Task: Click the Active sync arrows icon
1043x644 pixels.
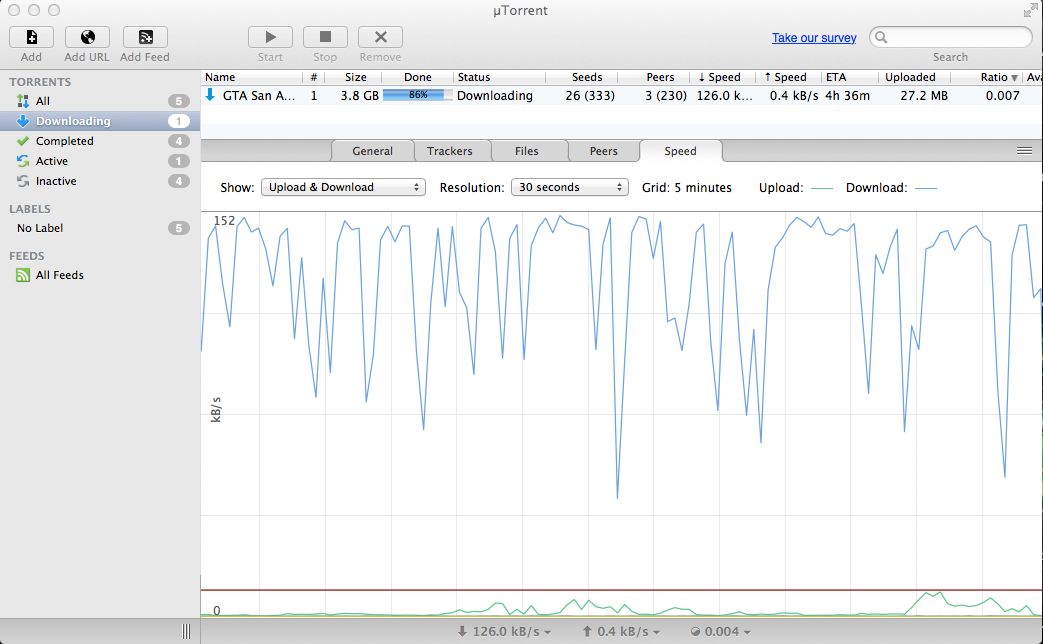Action: tap(23, 161)
